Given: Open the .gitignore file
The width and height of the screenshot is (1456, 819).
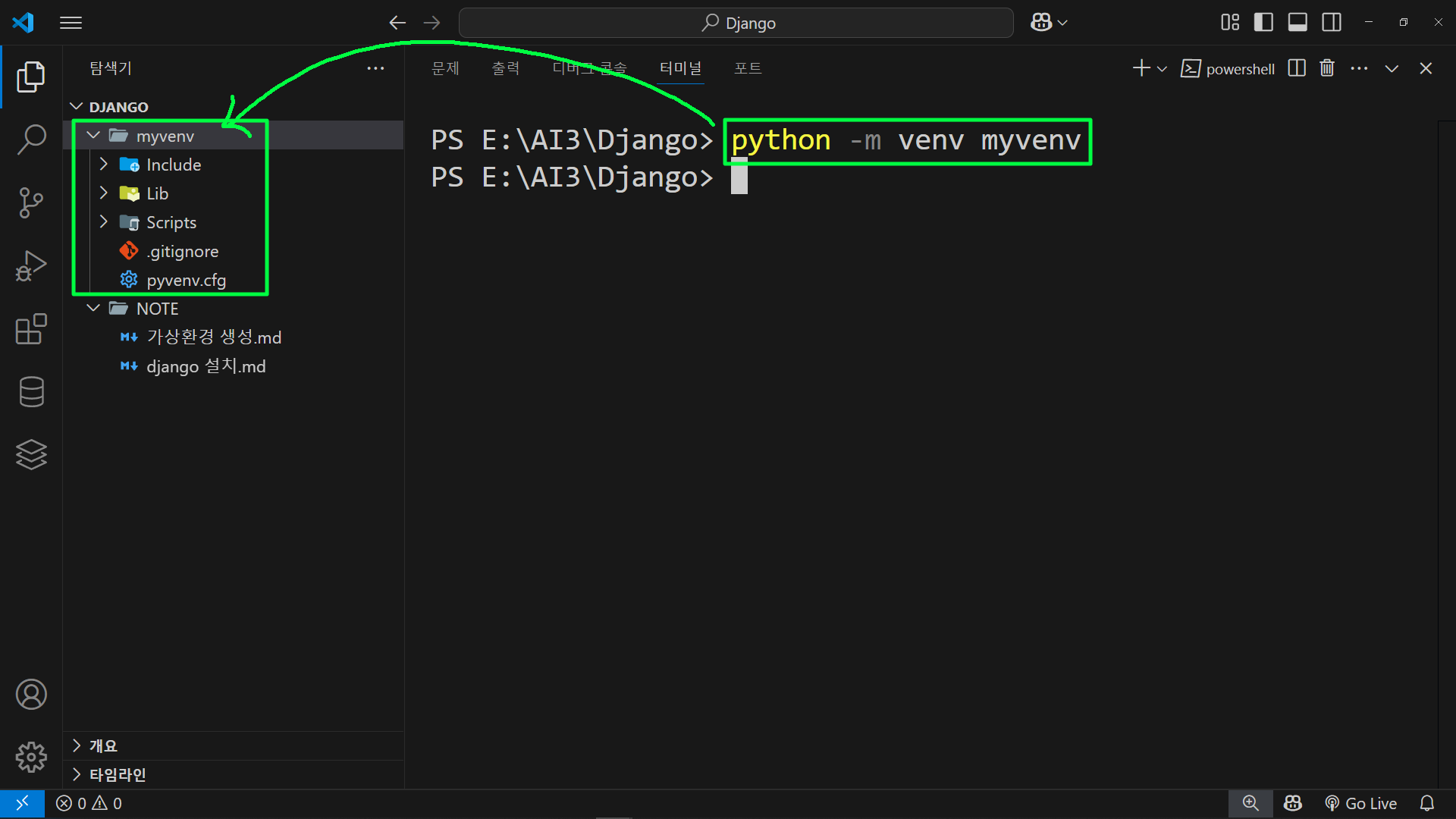Looking at the screenshot, I should 234,251.
